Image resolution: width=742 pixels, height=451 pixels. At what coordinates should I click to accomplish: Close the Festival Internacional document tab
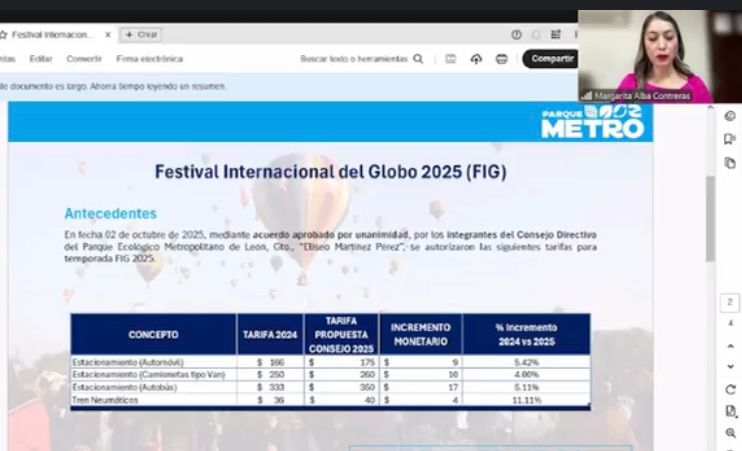click(x=108, y=34)
